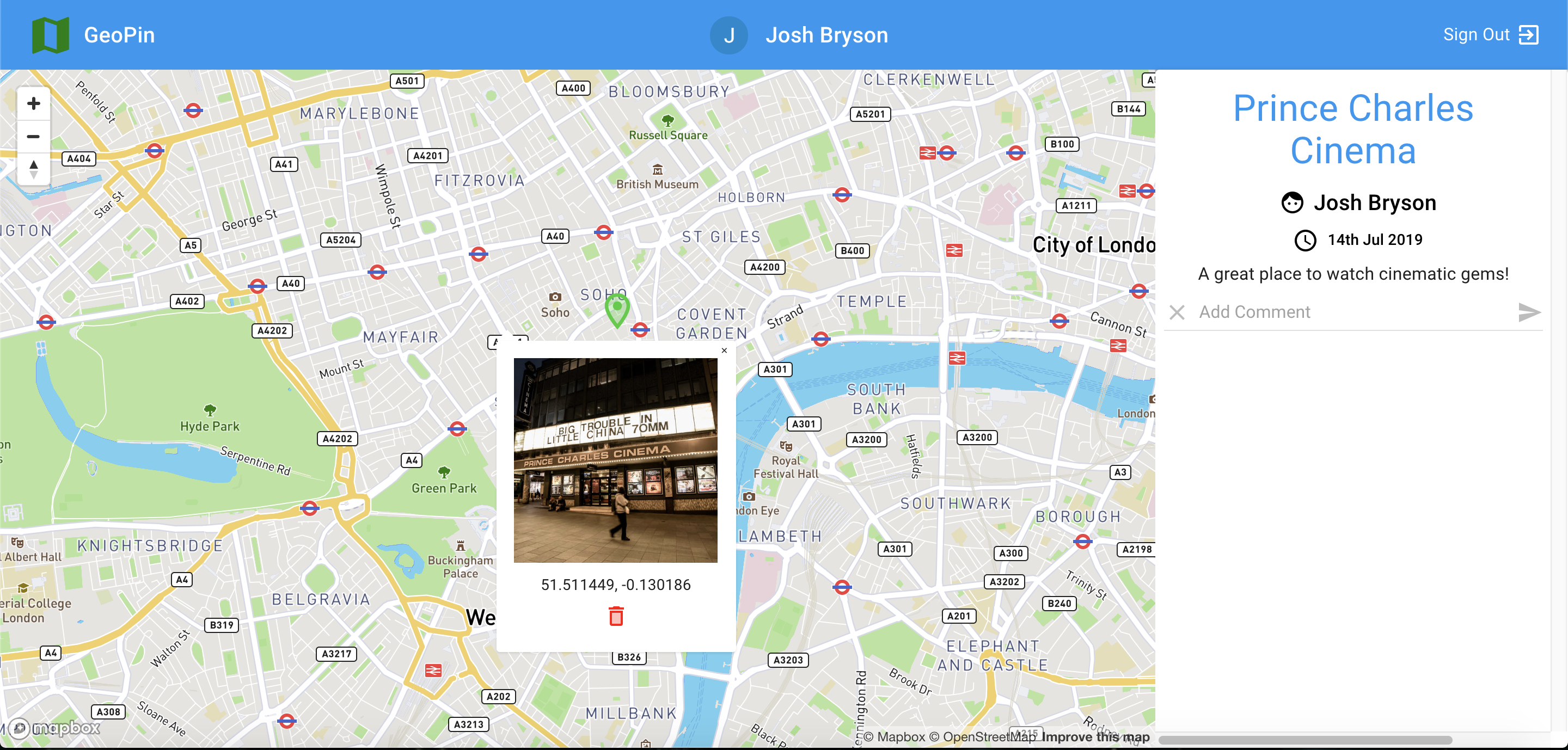Zoom out with the minus button
The image size is (1568, 750).
(34, 136)
